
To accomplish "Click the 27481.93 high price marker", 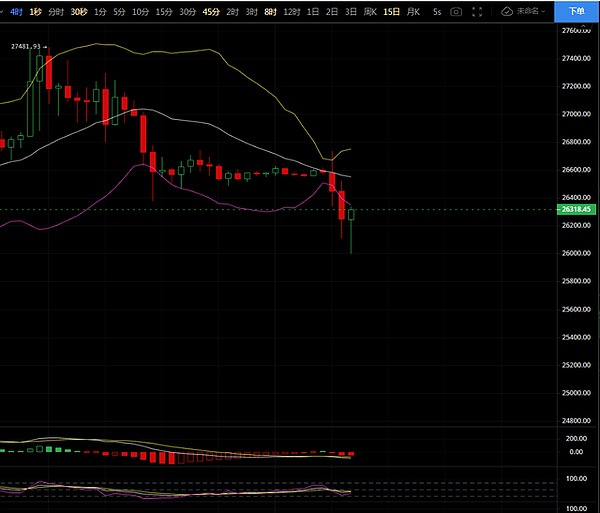I will pyautogui.click(x=26, y=47).
